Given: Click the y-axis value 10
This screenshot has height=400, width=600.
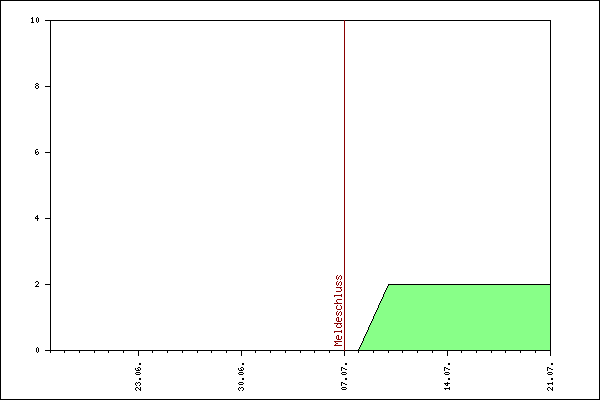Looking at the screenshot, I should point(36,20).
